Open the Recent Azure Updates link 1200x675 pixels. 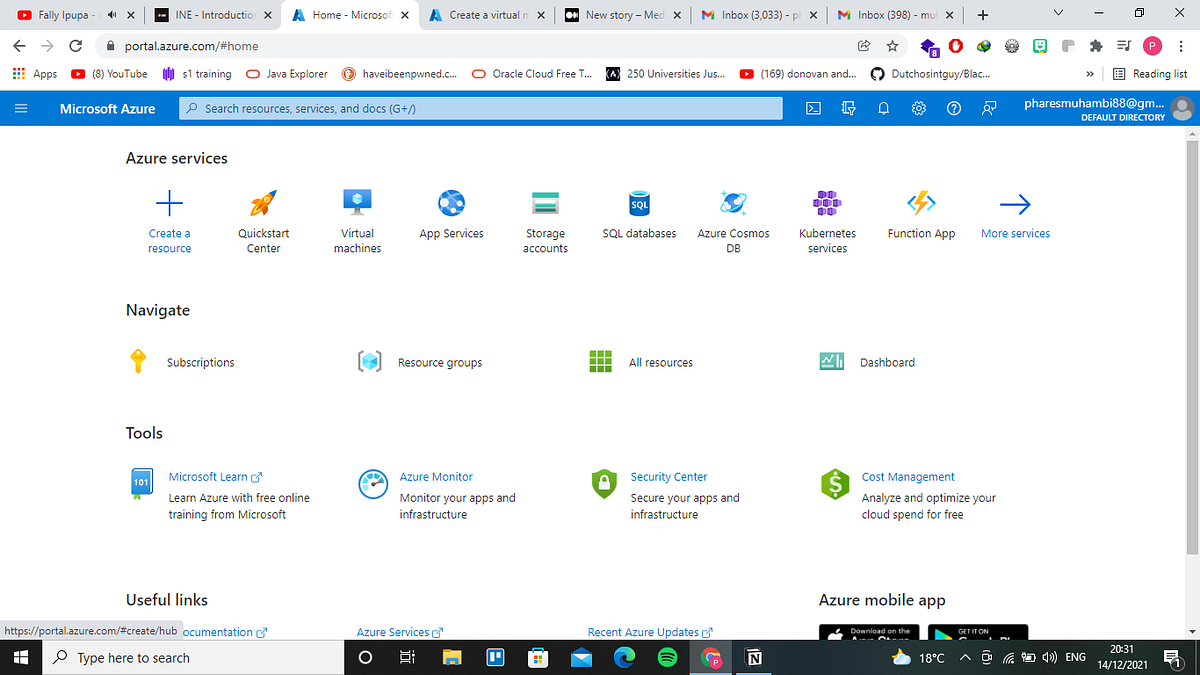(645, 632)
